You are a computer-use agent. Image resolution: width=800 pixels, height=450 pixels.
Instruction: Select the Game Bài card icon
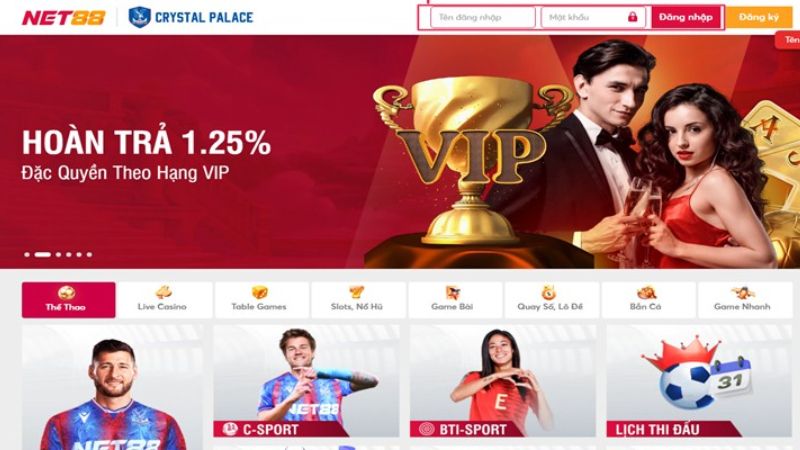(452, 292)
